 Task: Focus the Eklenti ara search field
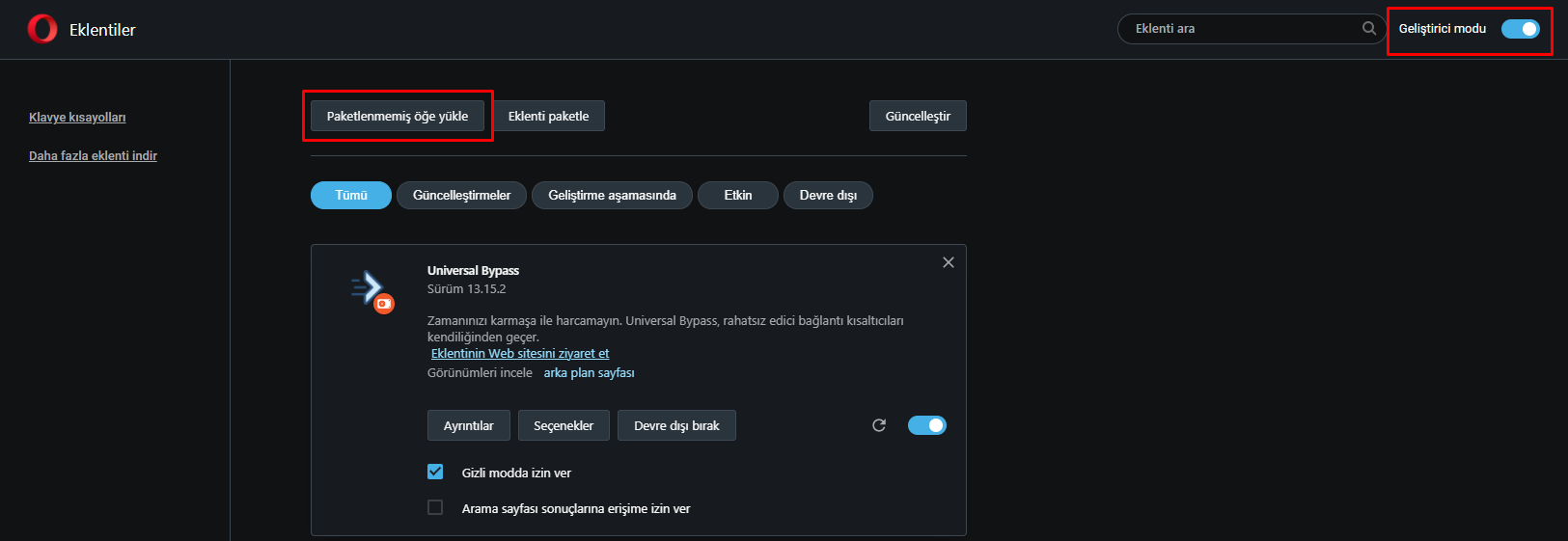click(1252, 29)
